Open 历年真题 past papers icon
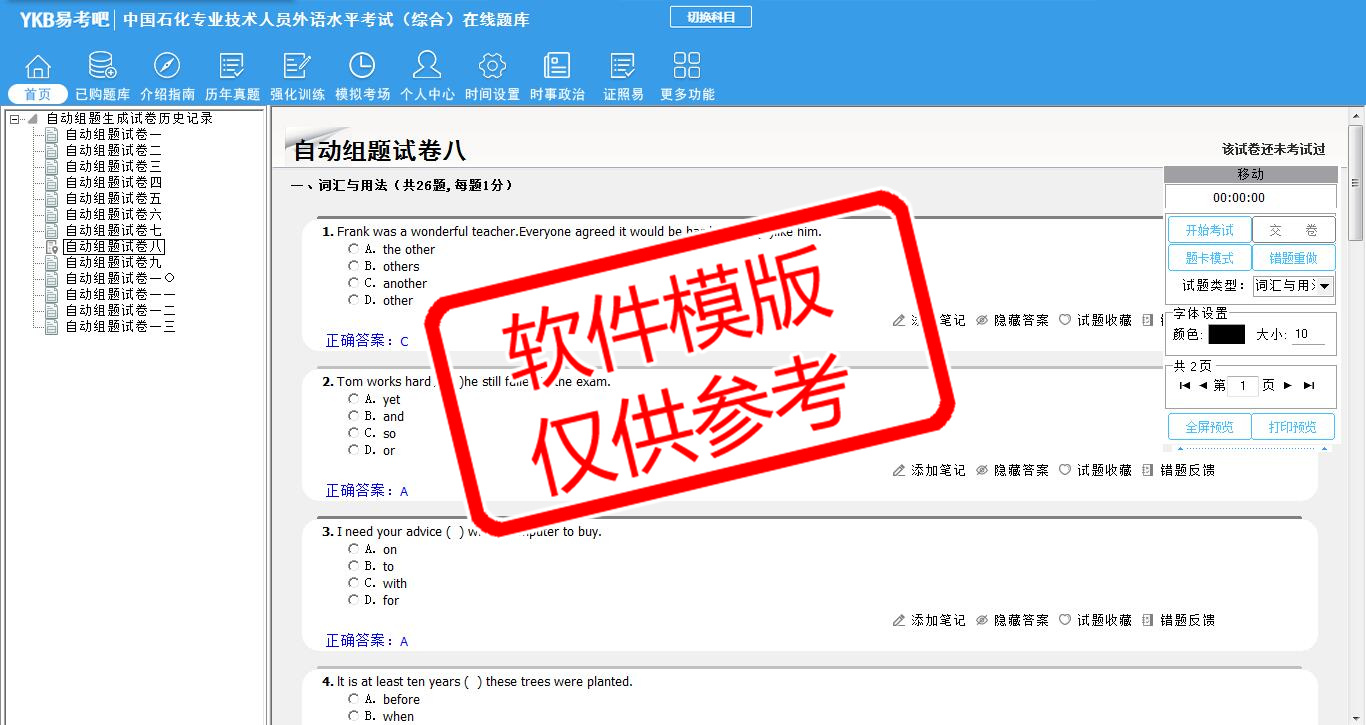This screenshot has width=1366, height=725. pyautogui.click(x=232, y=67)
